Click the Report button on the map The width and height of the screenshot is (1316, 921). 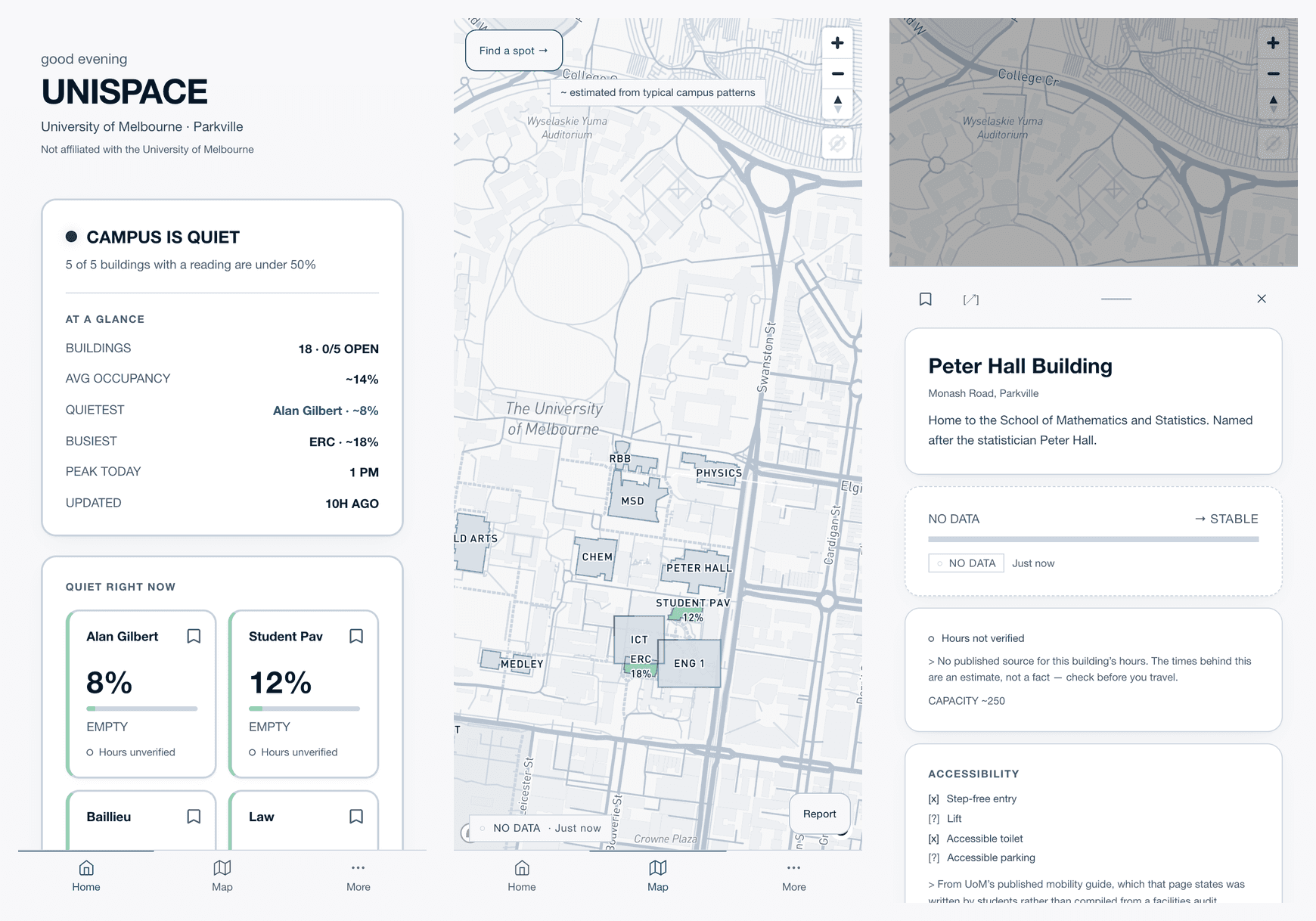click(x=820, y=814)
